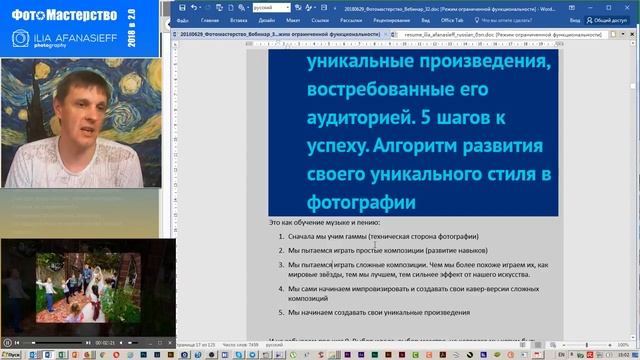
Task: Undo the last action in Word
Action: click(194, 8)
